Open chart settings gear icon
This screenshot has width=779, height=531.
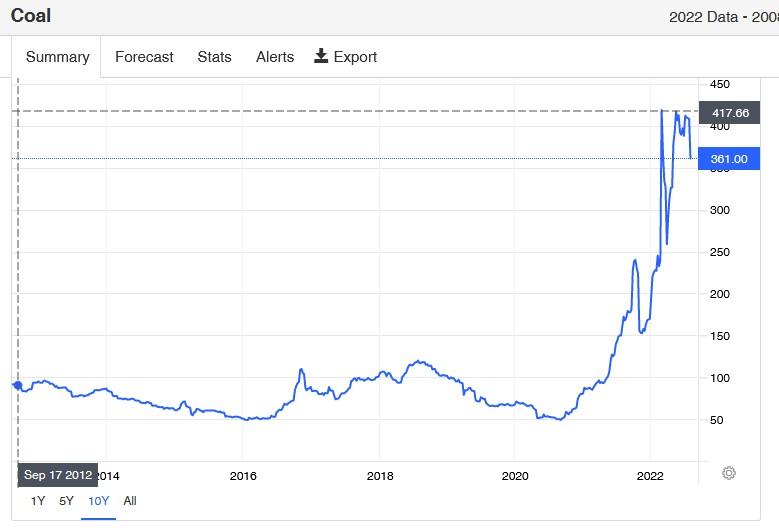coord(729,473)
